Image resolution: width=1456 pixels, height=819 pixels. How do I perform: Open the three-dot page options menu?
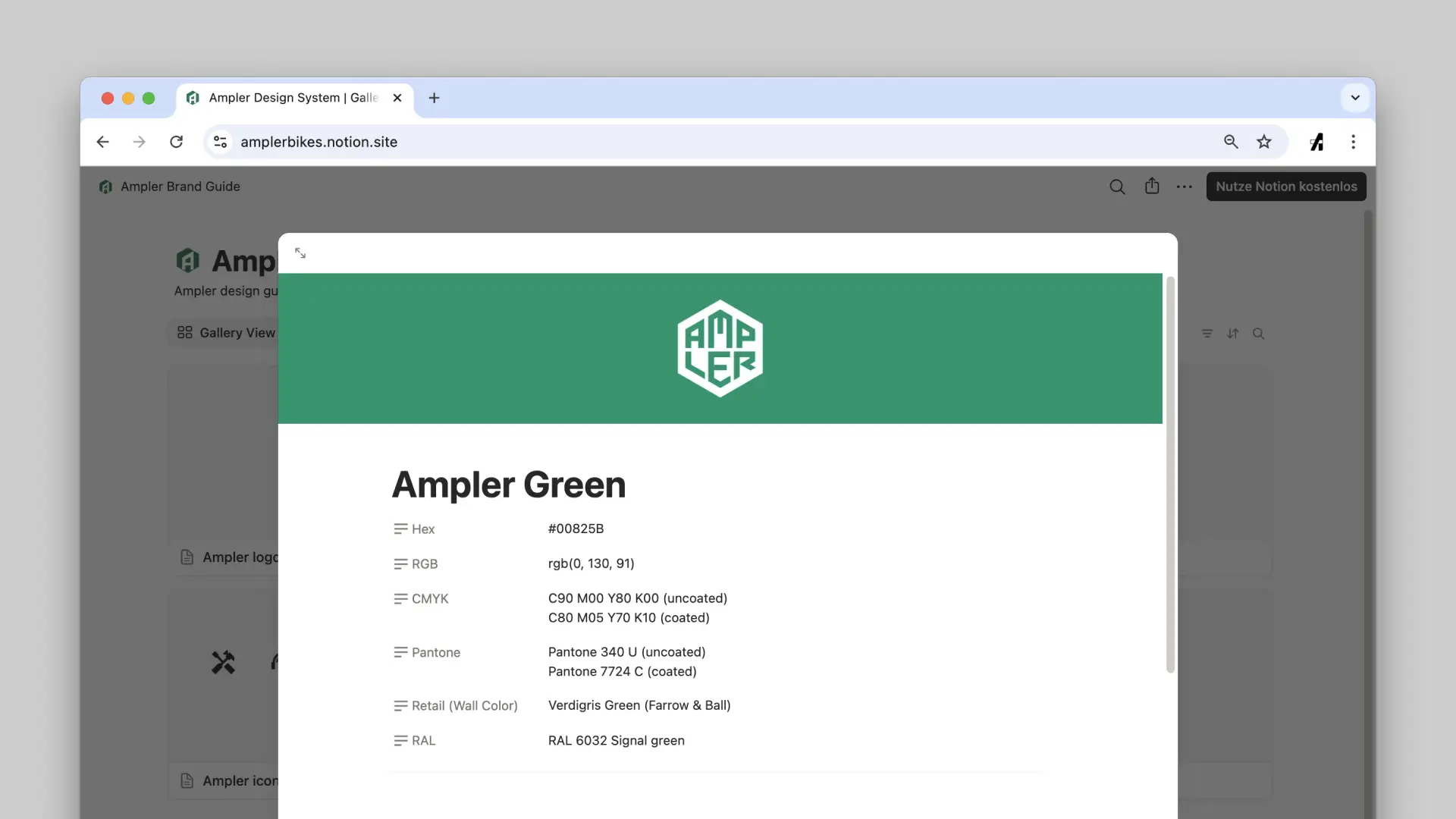click(x=1185, y=187)
